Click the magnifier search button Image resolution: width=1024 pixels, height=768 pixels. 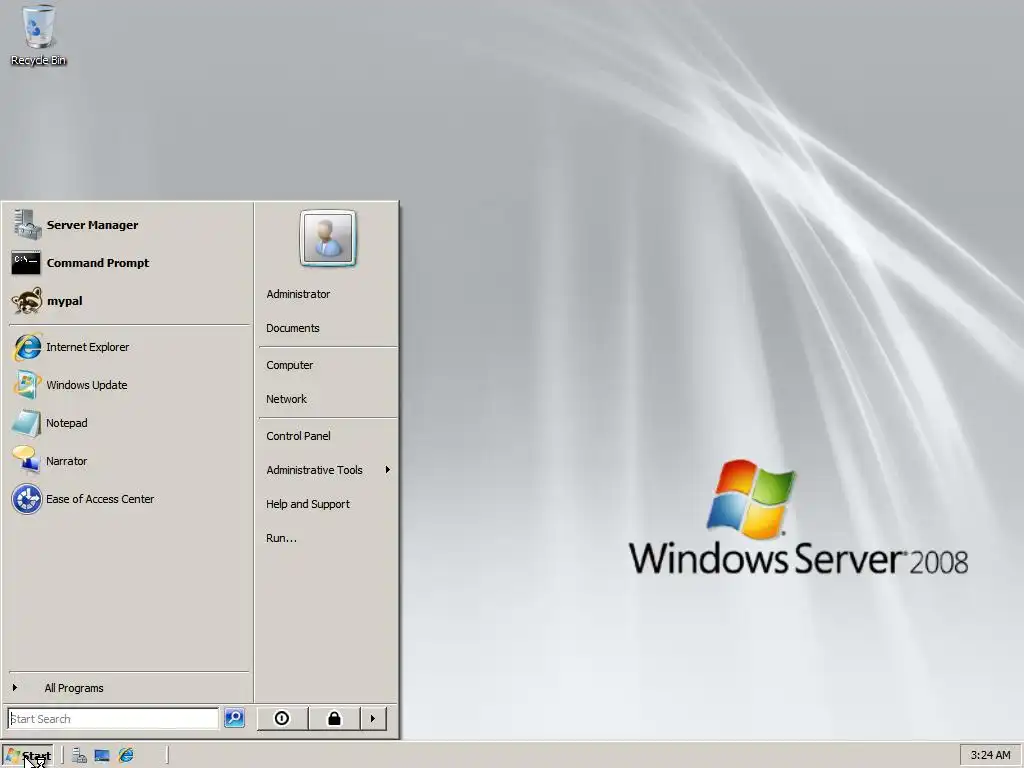(x=234, y=718)
